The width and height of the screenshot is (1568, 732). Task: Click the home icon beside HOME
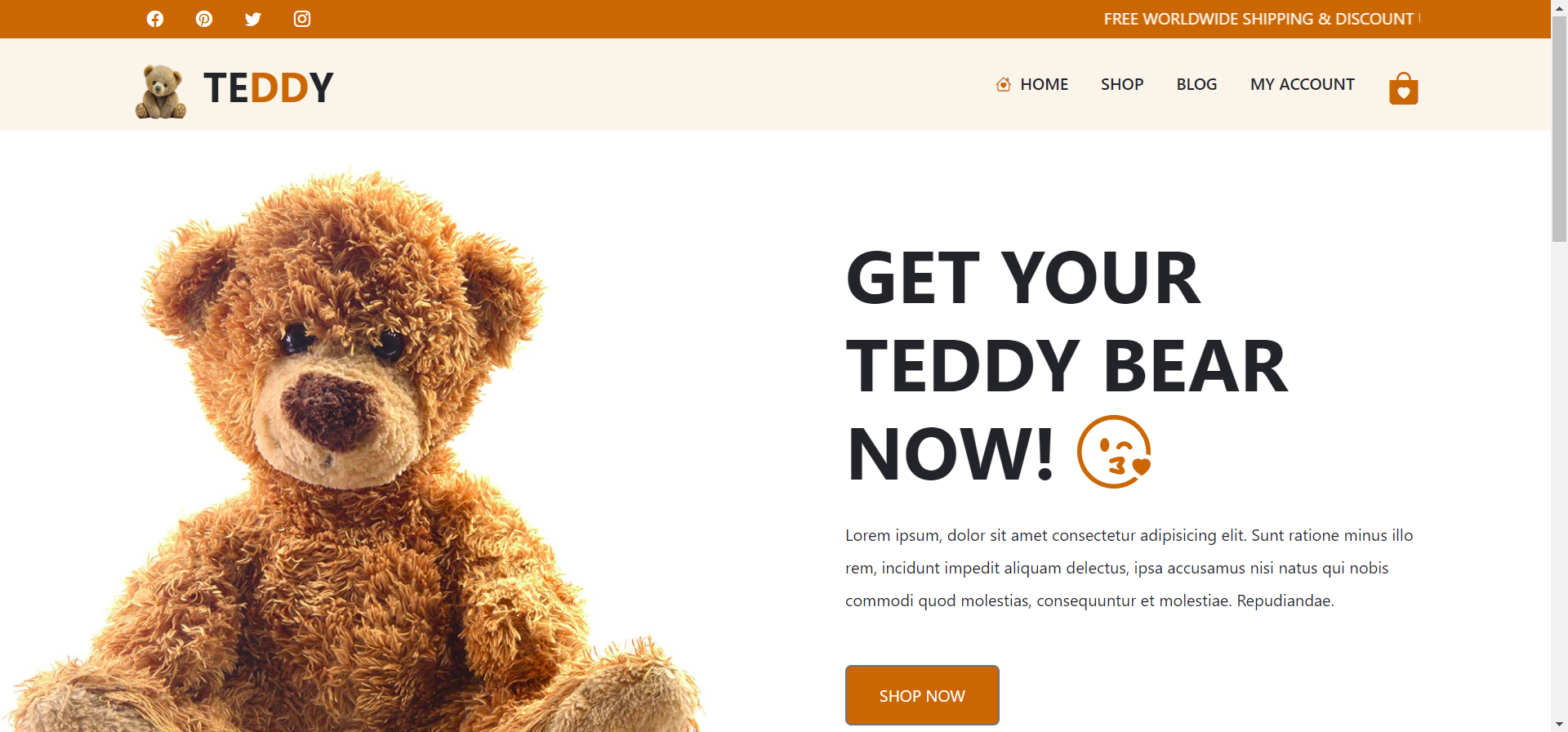tap(1004, 84)
